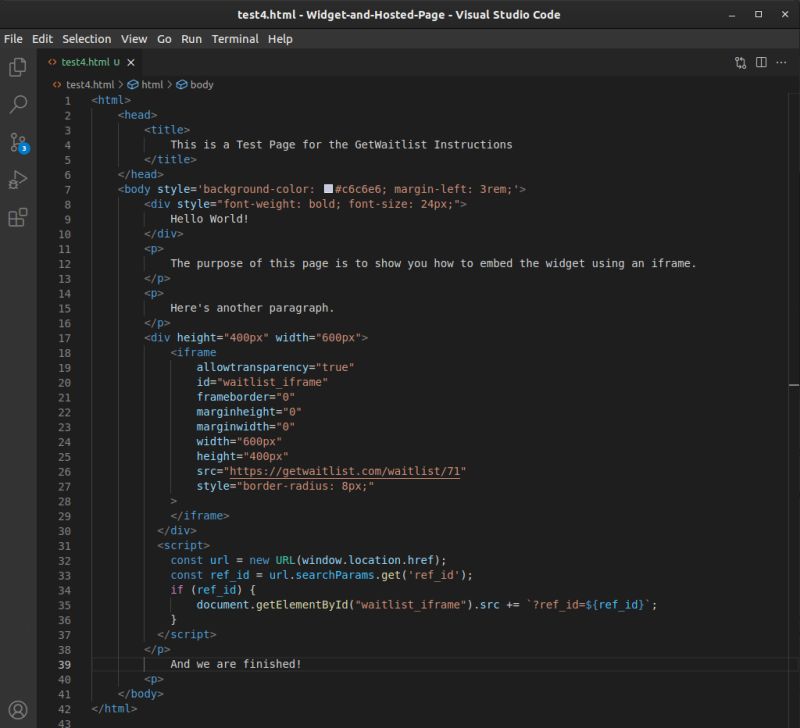Open the Run menu
The height and width of the screenshot is (728, 800).
191,39
